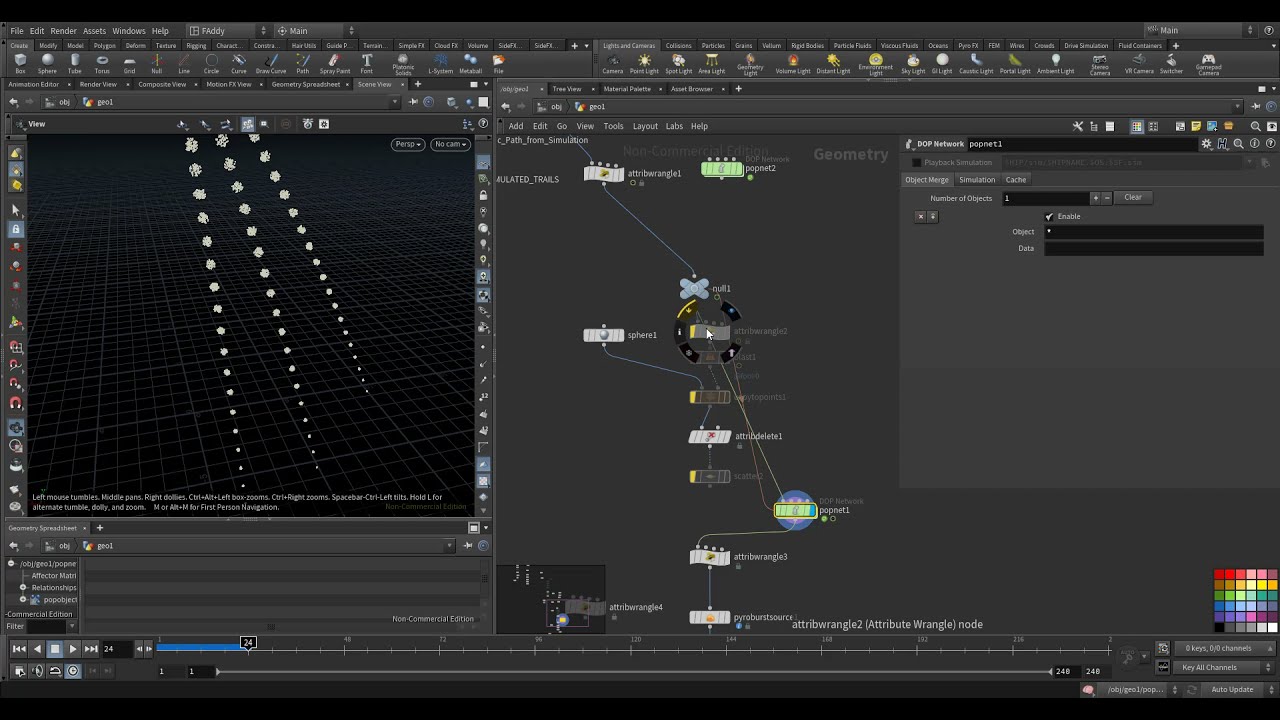Select the Circle shelf tool
The width and height of the screenshot is (1280, 720).
(211, 64)
